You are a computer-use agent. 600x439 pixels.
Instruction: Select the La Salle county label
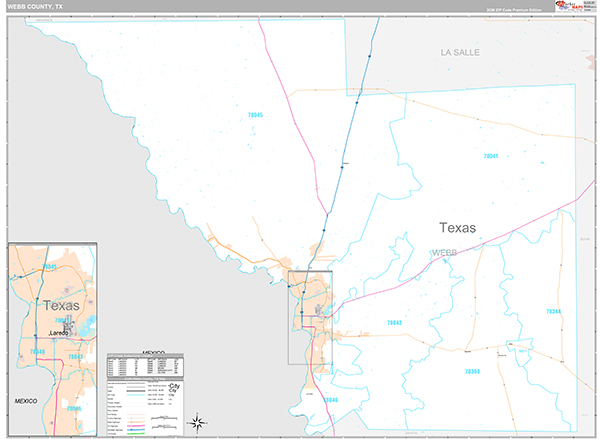coord(461,50)
